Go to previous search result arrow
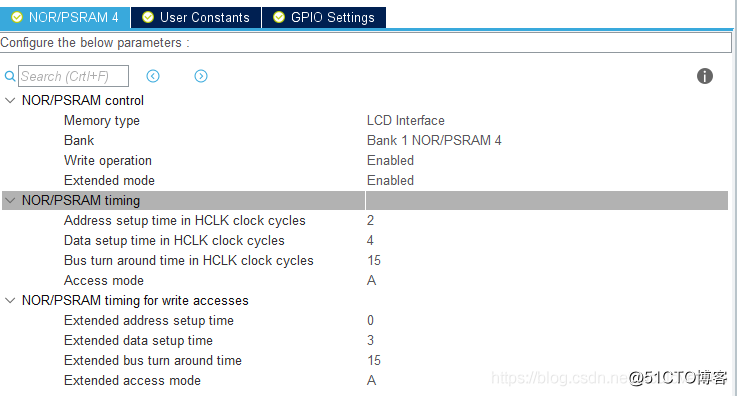The width and height of the screenshot is (737, 396). (153, 76)
